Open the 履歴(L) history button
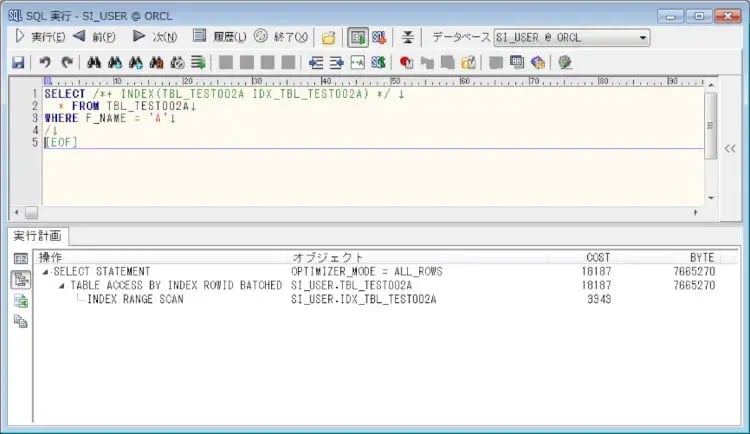 coord(218,37)
